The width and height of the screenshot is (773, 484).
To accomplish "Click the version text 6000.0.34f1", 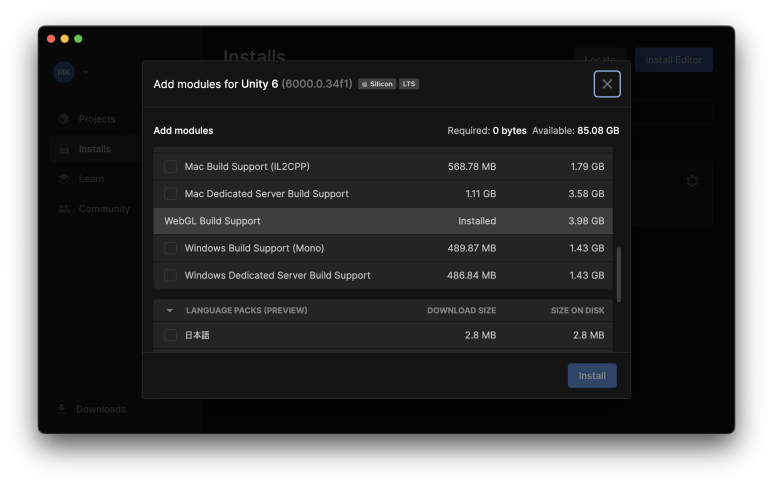I will [x=317, y=84].
